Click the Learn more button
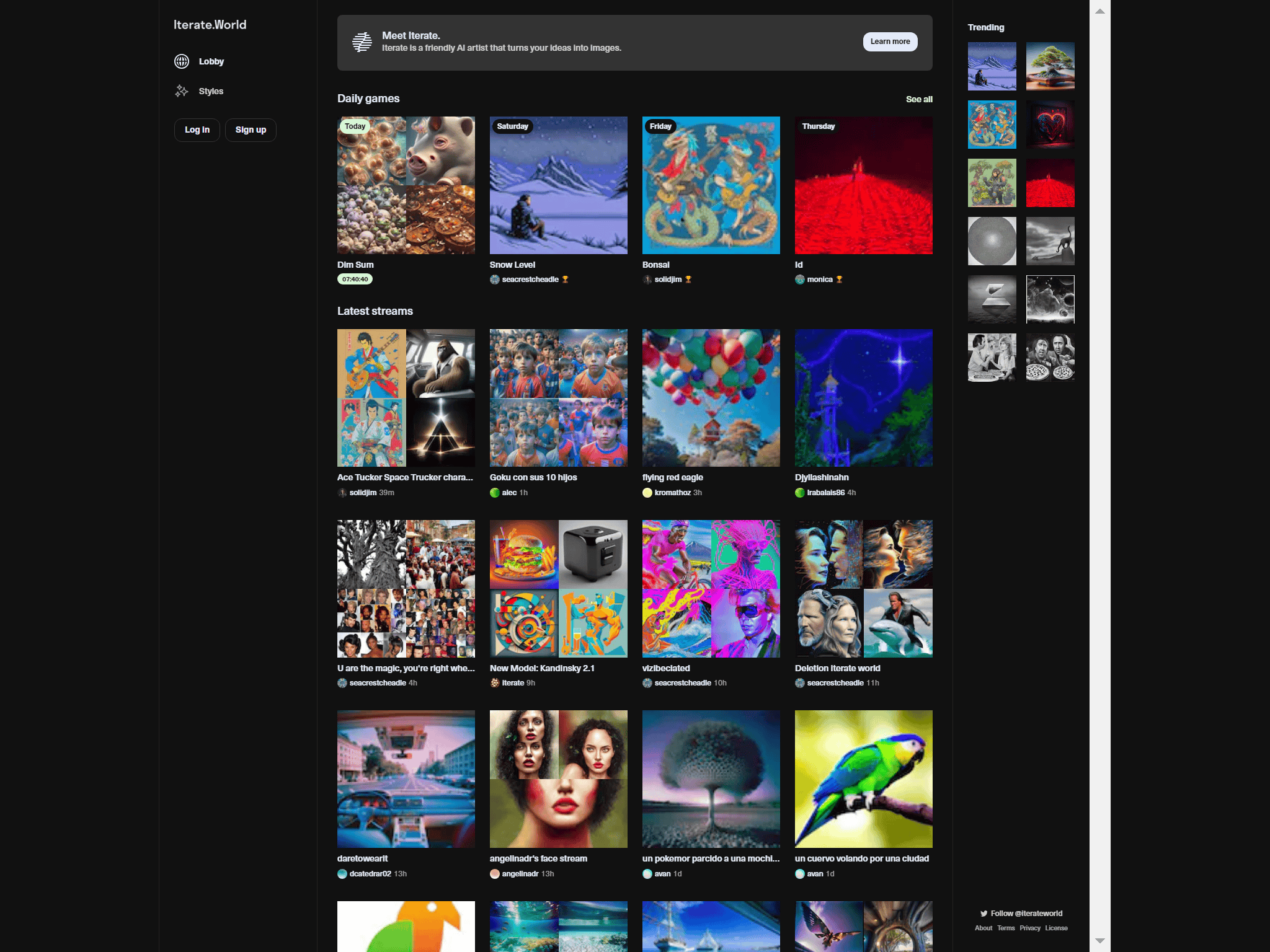Image resolution: width=1270 pixels, height=952 pixels. click(890, 42)
